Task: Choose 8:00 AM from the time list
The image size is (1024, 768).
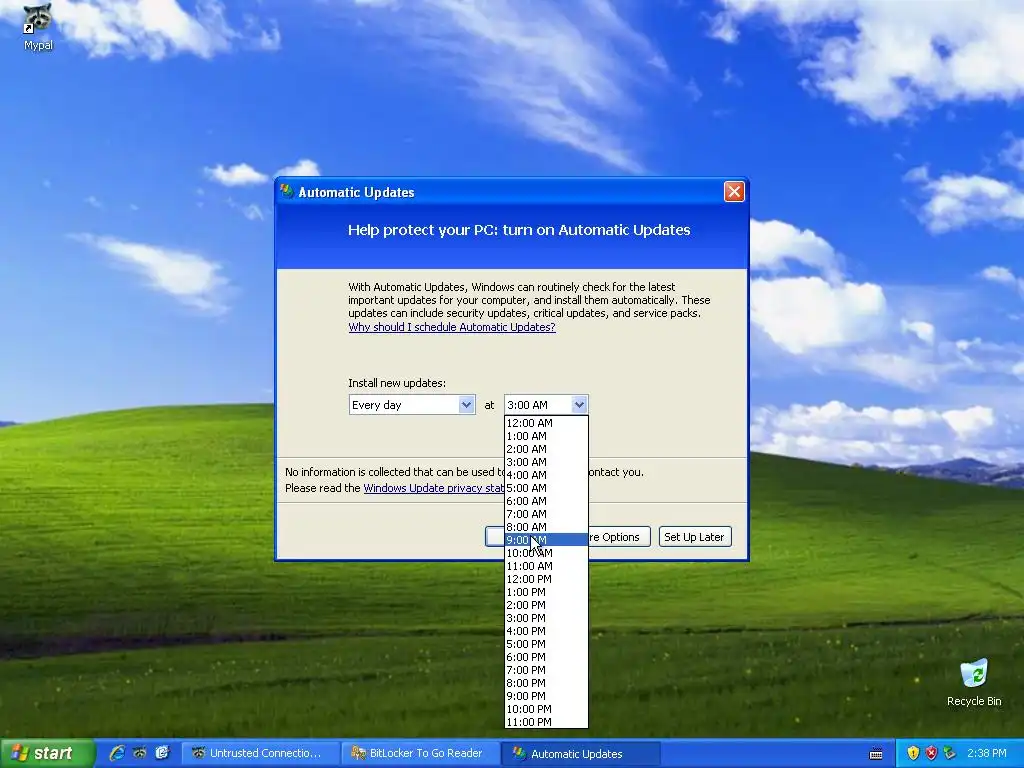Action: [x=546, y=527]
